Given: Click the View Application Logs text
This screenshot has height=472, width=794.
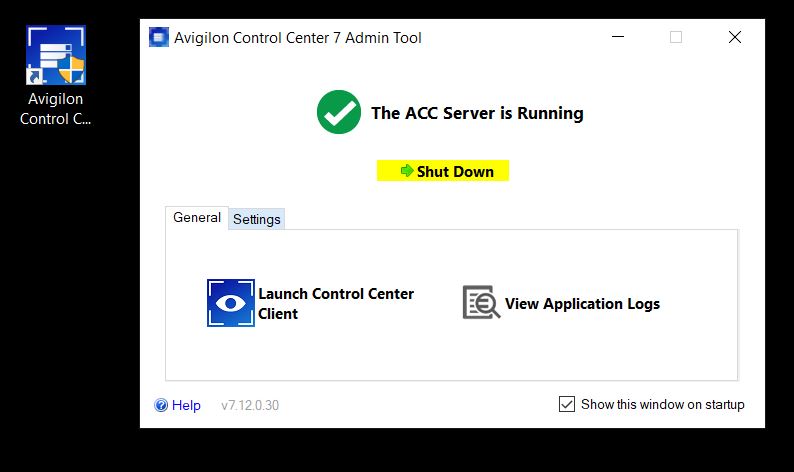Looking at the screenshot, I should pyautogui.click(x=582, y=303).
